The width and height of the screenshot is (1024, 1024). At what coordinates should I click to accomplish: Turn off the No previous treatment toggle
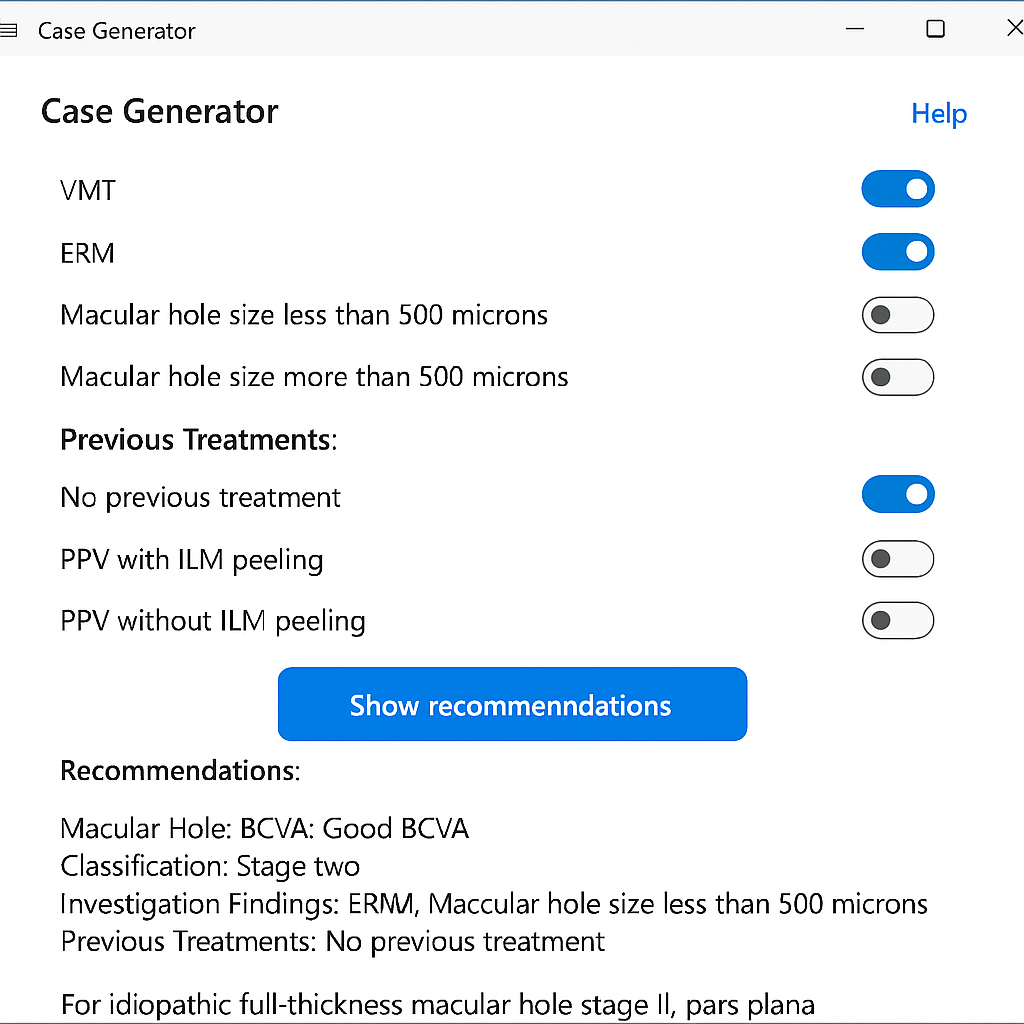897,494
